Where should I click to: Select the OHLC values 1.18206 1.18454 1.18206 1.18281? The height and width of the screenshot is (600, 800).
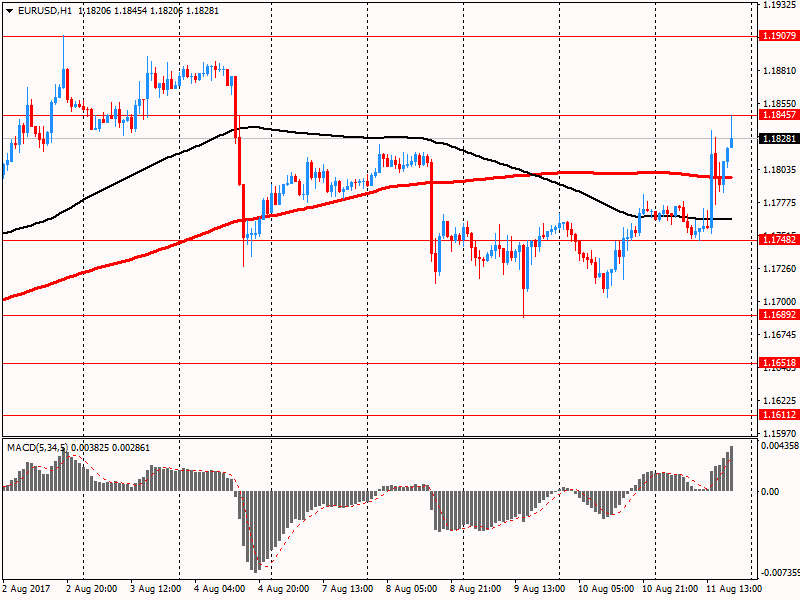pos(149,11)
